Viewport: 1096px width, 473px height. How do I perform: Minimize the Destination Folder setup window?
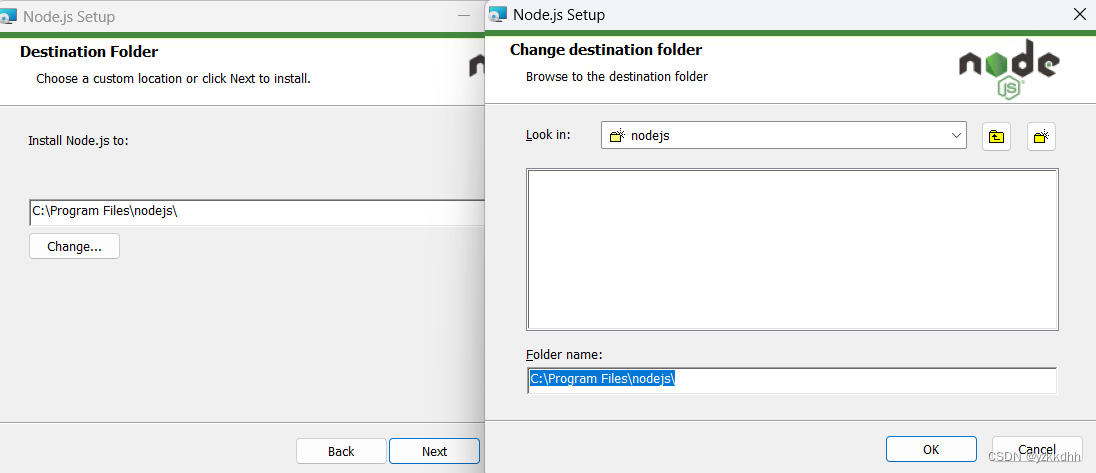[464, 15]
